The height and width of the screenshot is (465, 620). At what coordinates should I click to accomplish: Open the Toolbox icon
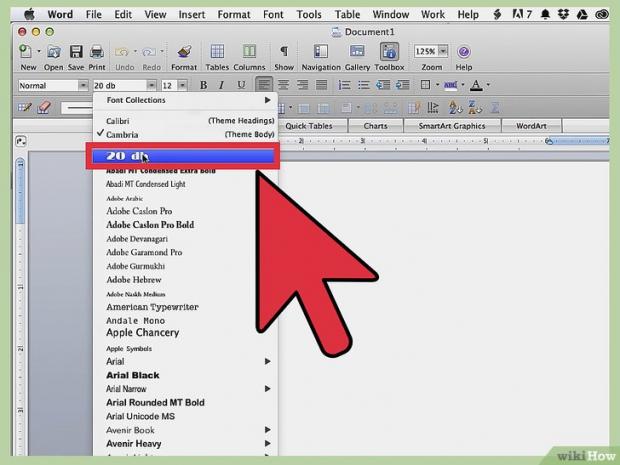pyautogui.click(x=389, y=52)
